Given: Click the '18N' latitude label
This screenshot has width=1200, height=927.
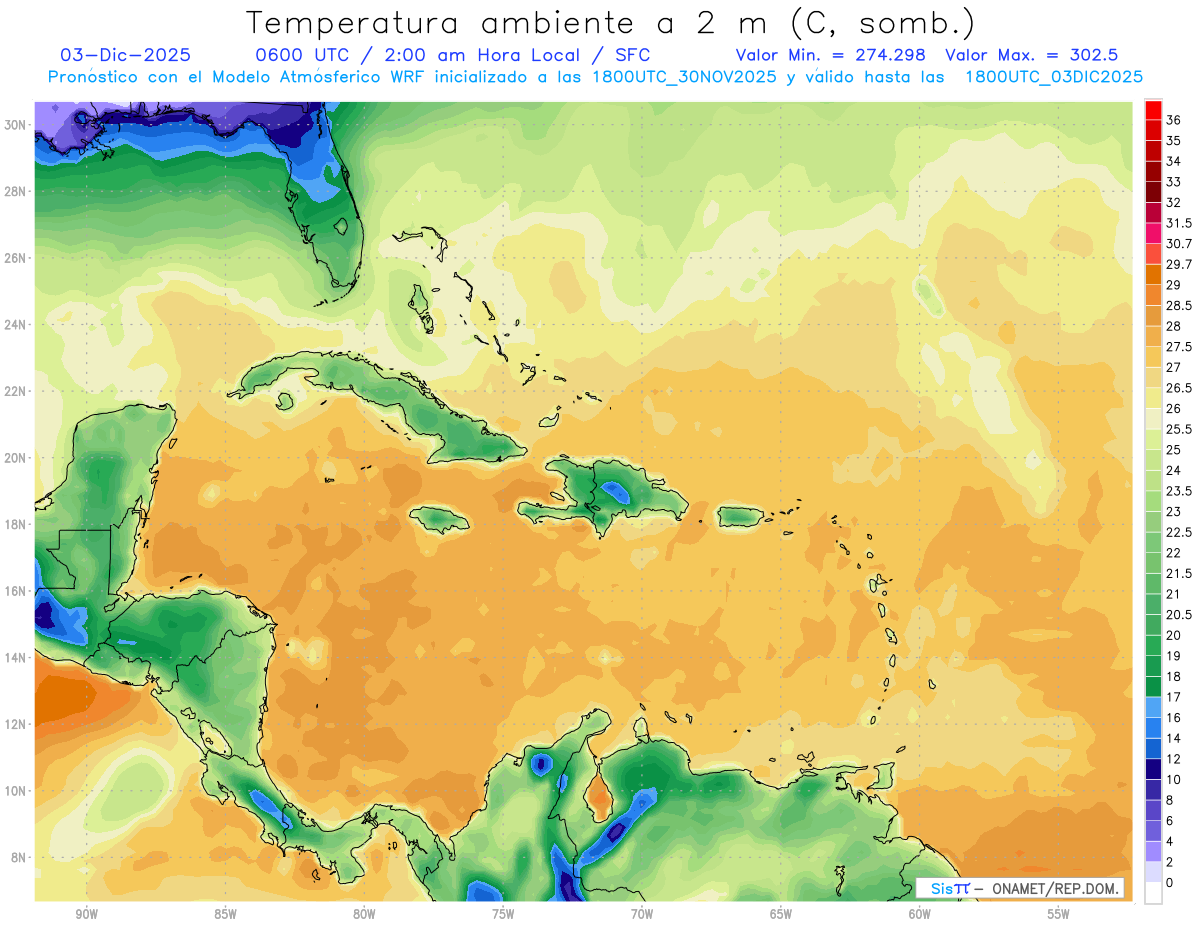Looking at the screenshot, I should pyautogui.click(x=17, y=524).
